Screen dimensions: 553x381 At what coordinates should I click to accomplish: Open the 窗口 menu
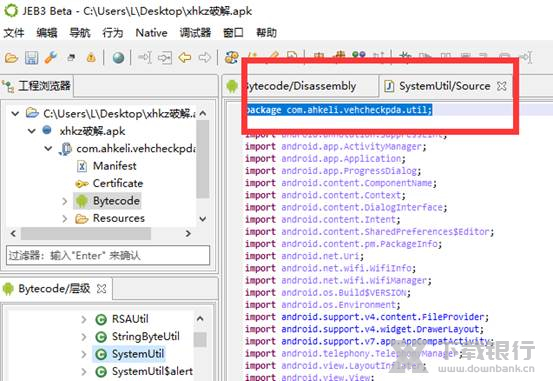(x=233, y=33)
